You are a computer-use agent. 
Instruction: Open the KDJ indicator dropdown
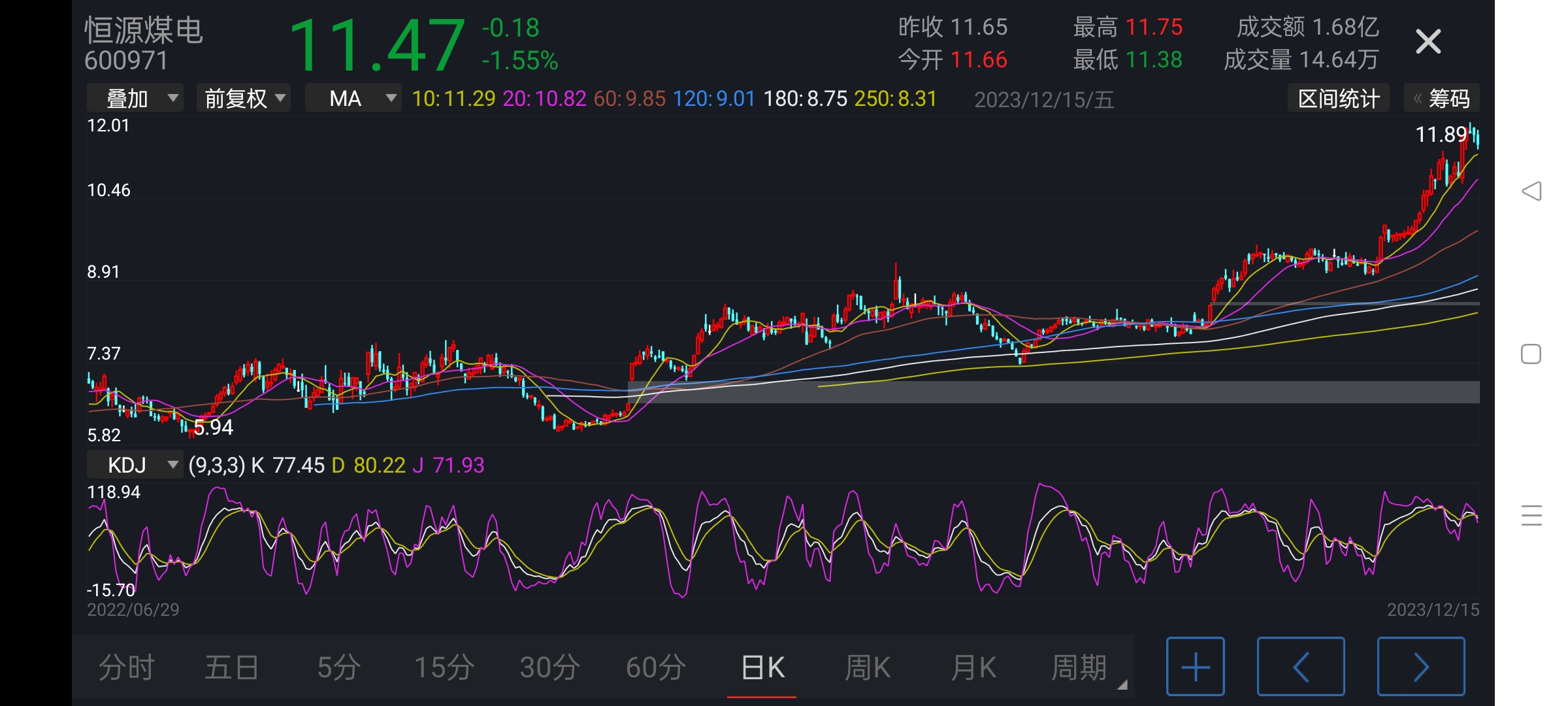(x=135, y=465)
